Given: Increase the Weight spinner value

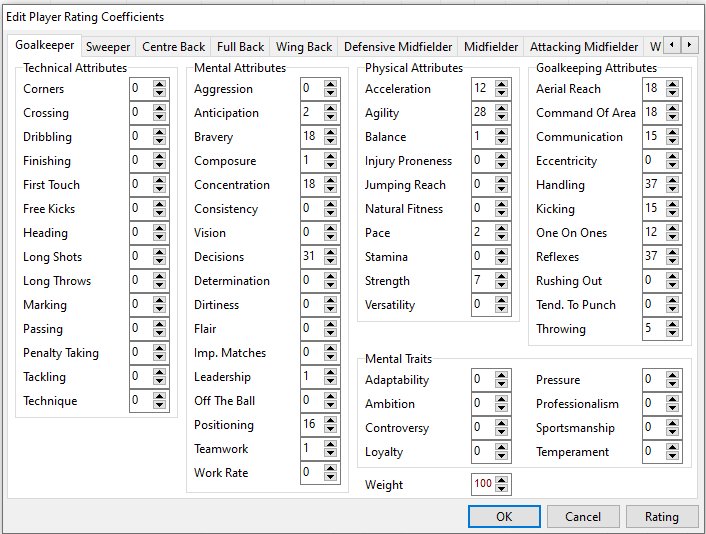Looking at the screenshot, I should click(501, 480).
